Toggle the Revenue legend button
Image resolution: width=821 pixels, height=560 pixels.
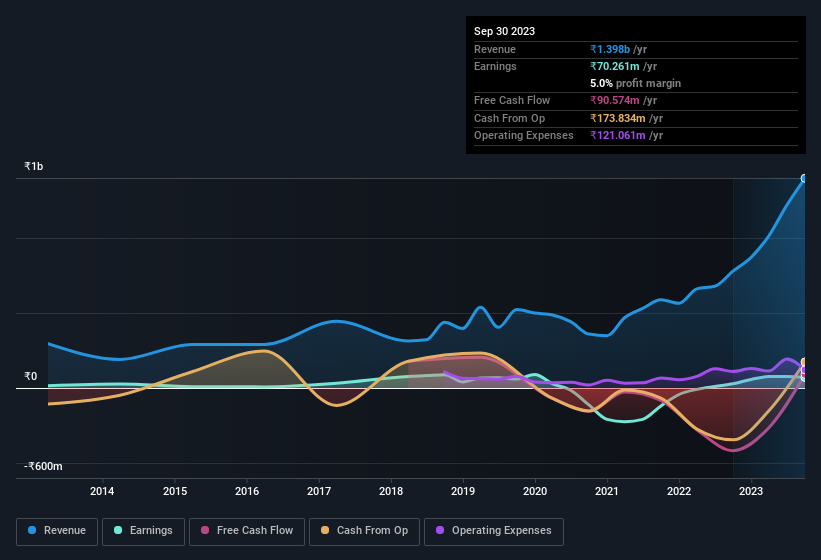tap(57, 531)
